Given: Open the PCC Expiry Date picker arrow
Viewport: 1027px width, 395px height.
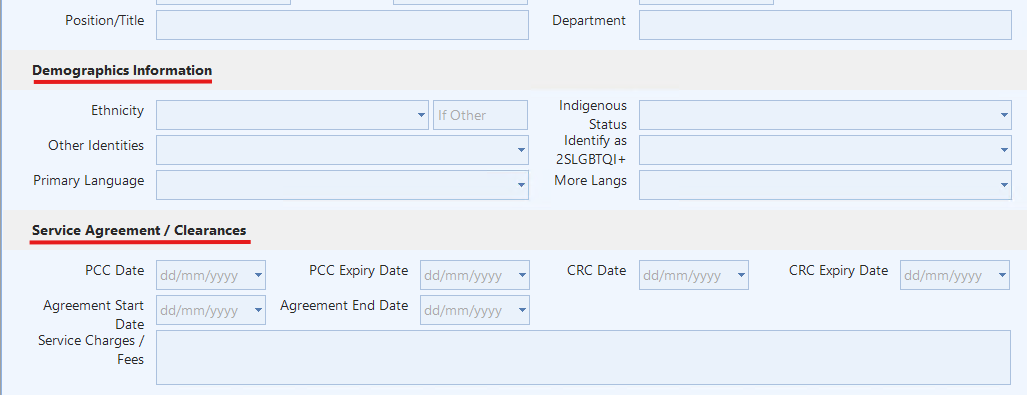Looking at the screenshot, I should point(522,275).
